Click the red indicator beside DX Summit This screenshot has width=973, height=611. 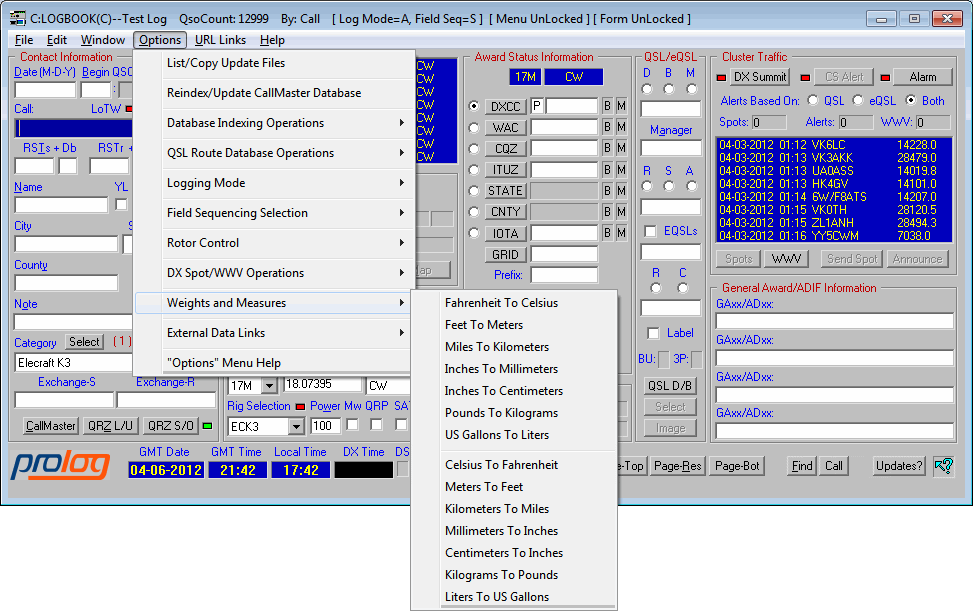[722, 77]
